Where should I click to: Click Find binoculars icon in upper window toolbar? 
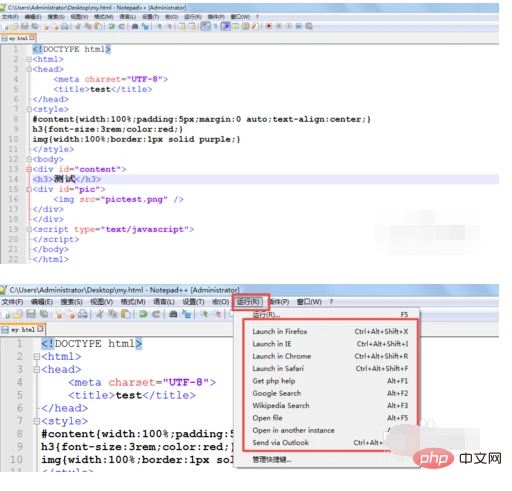click(135, 26)
